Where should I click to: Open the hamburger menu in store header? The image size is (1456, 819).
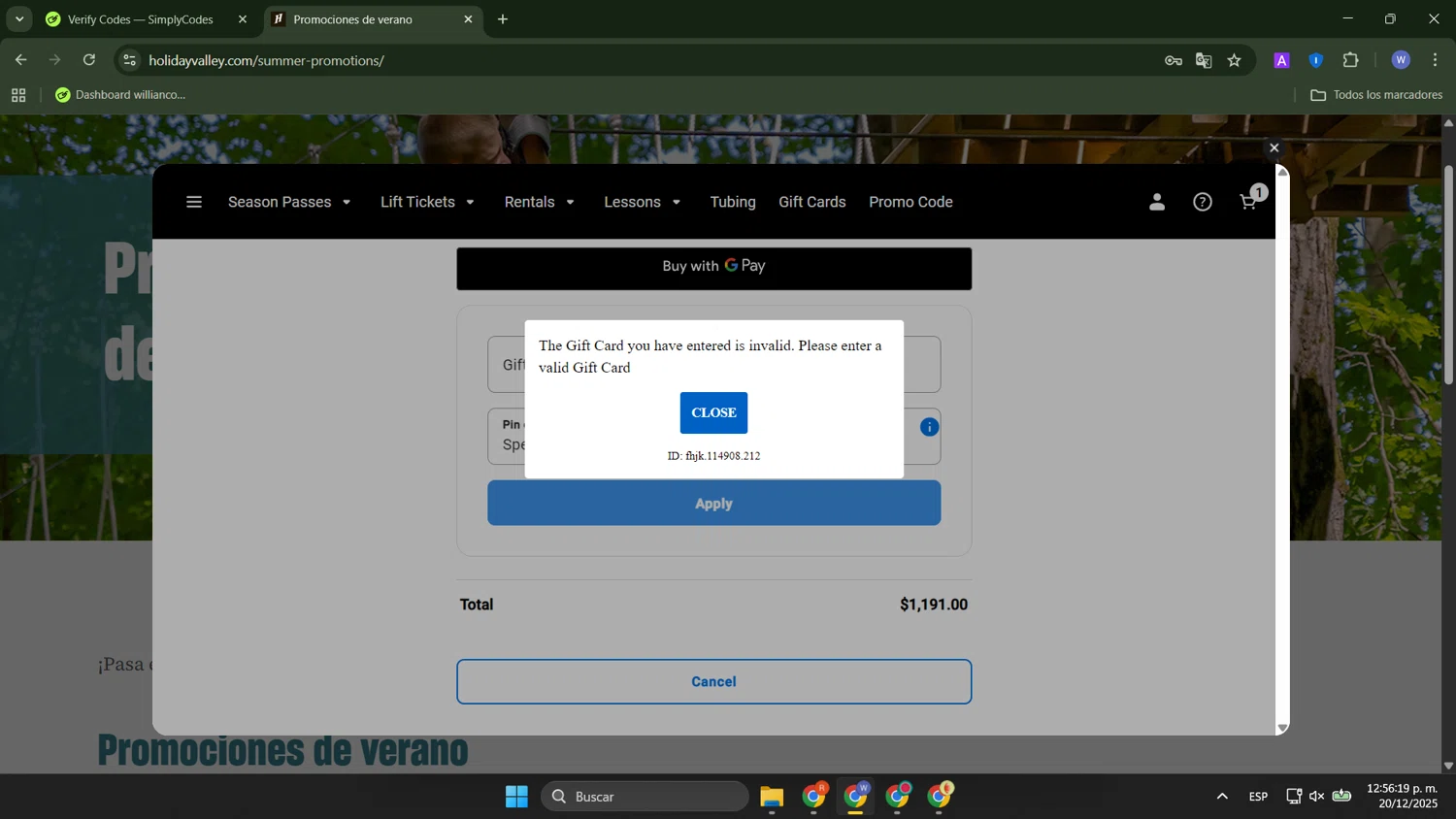coord(194,202)
